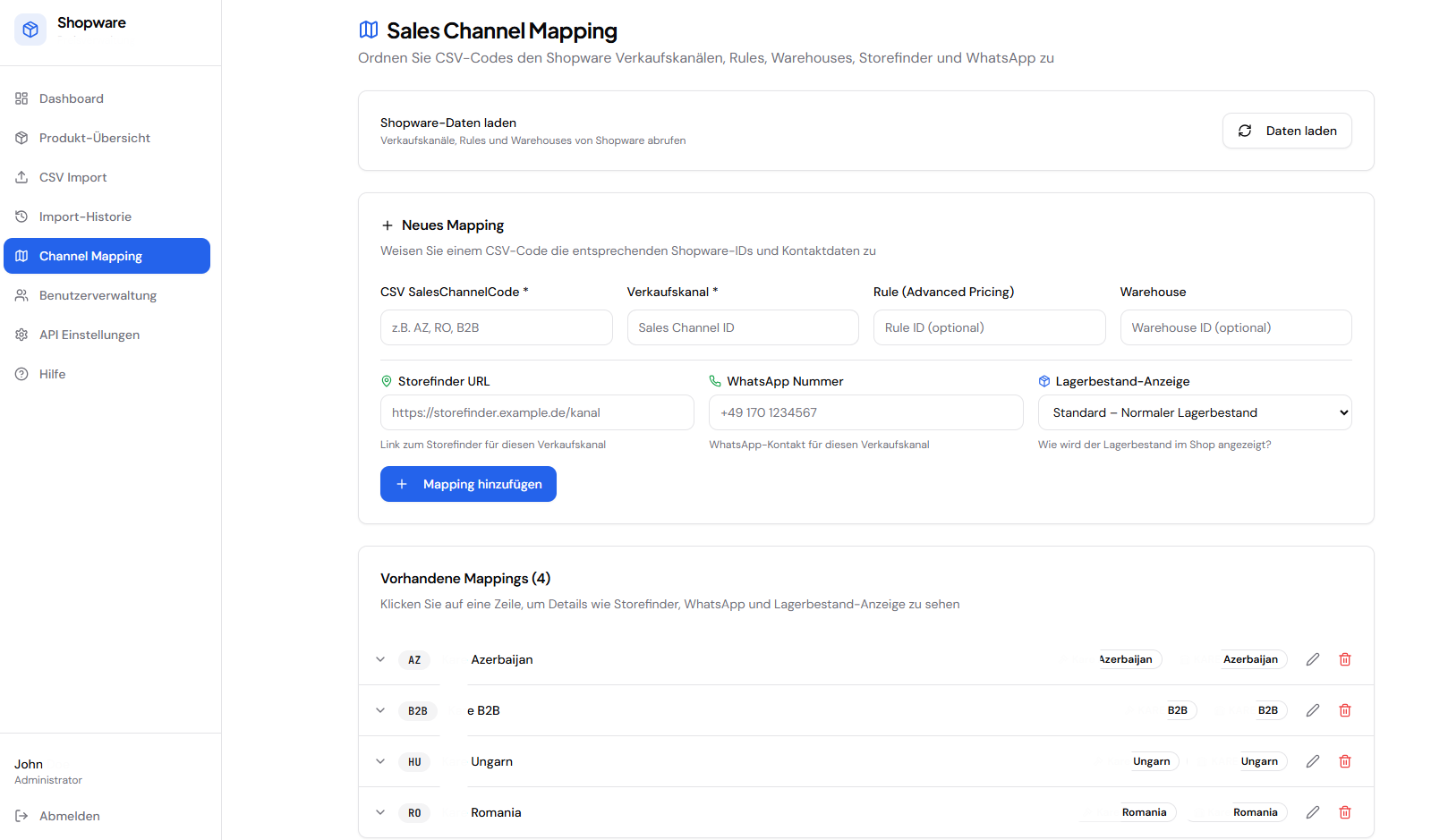This screenshot has height=840, width=1431.
Task: Click the Hilfe question mark icon
Action: click(x=21, y=374)
